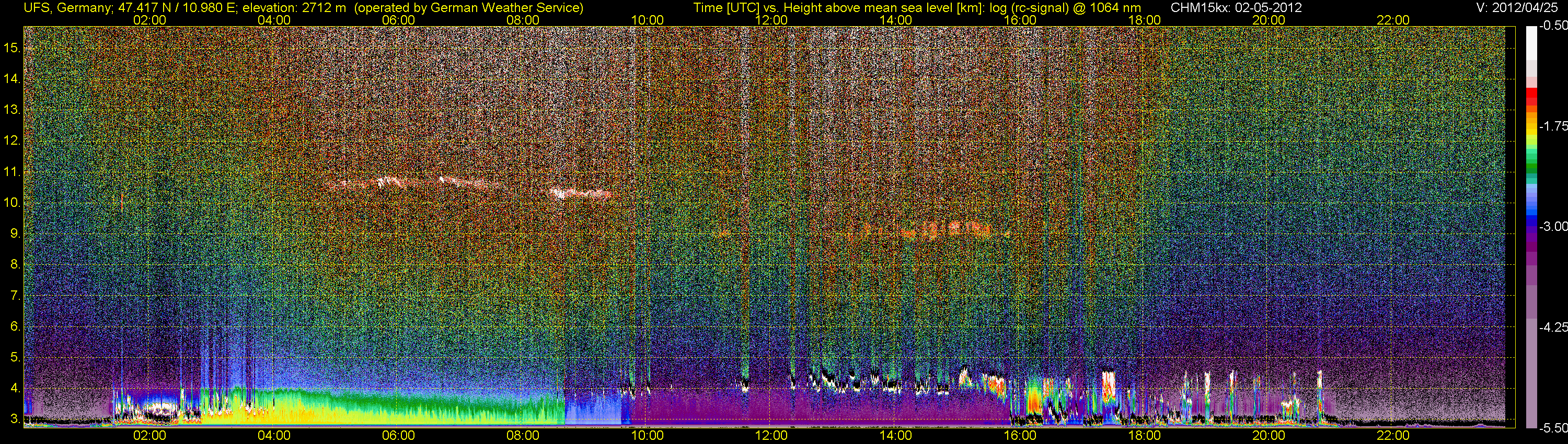
Task: Click the 06:00 label on top time axis
Action: point(399,20)
